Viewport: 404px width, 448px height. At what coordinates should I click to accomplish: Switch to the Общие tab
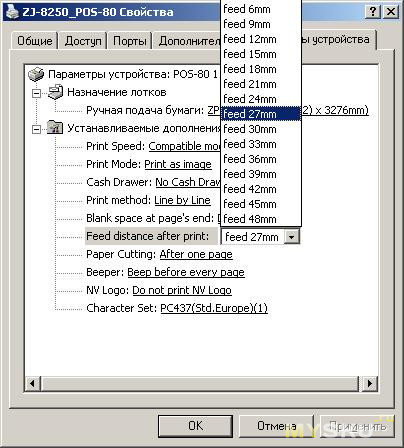click(35, 41)
